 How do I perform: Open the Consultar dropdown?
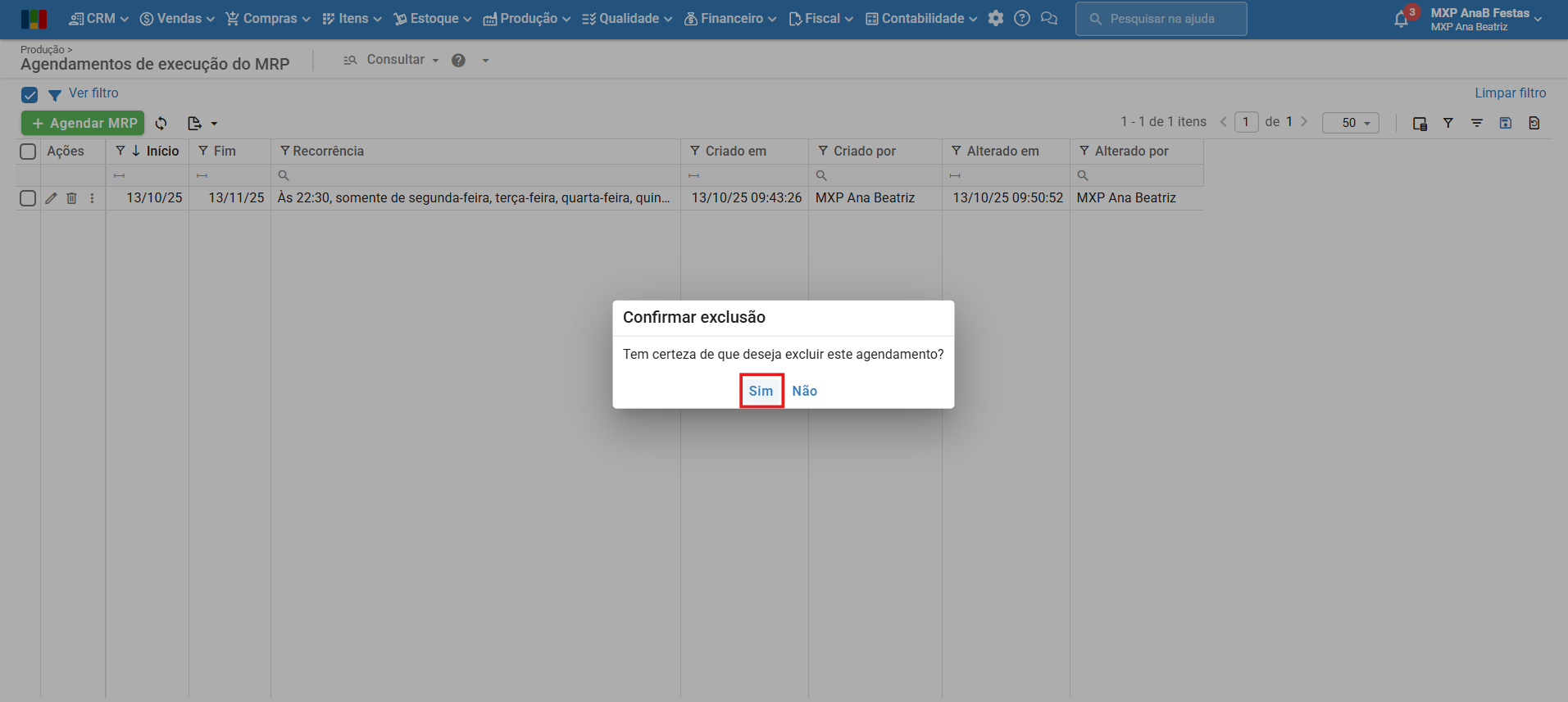[x=392, y=60]
